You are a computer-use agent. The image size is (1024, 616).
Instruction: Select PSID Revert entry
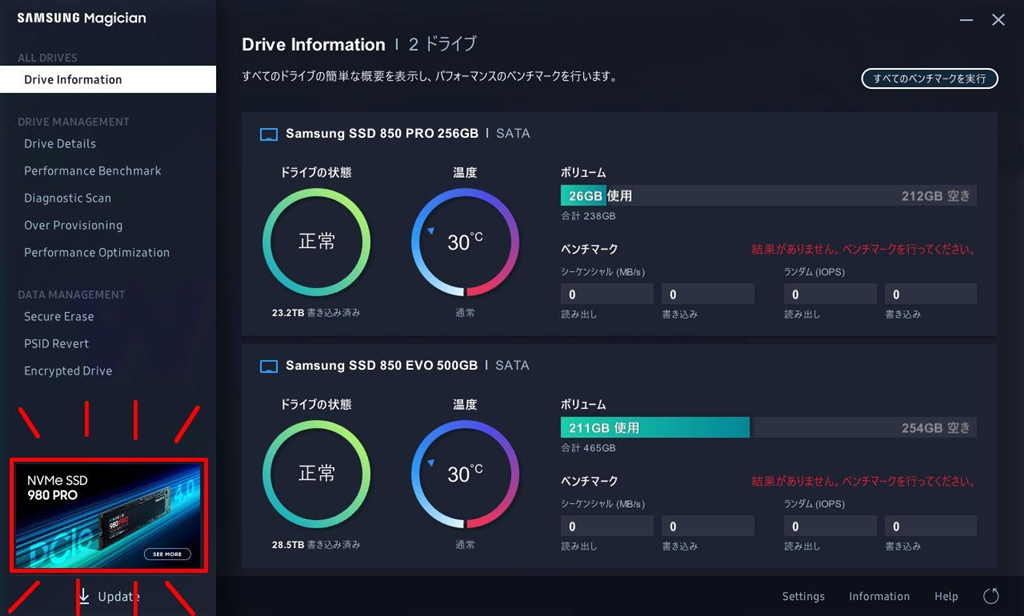56,344
